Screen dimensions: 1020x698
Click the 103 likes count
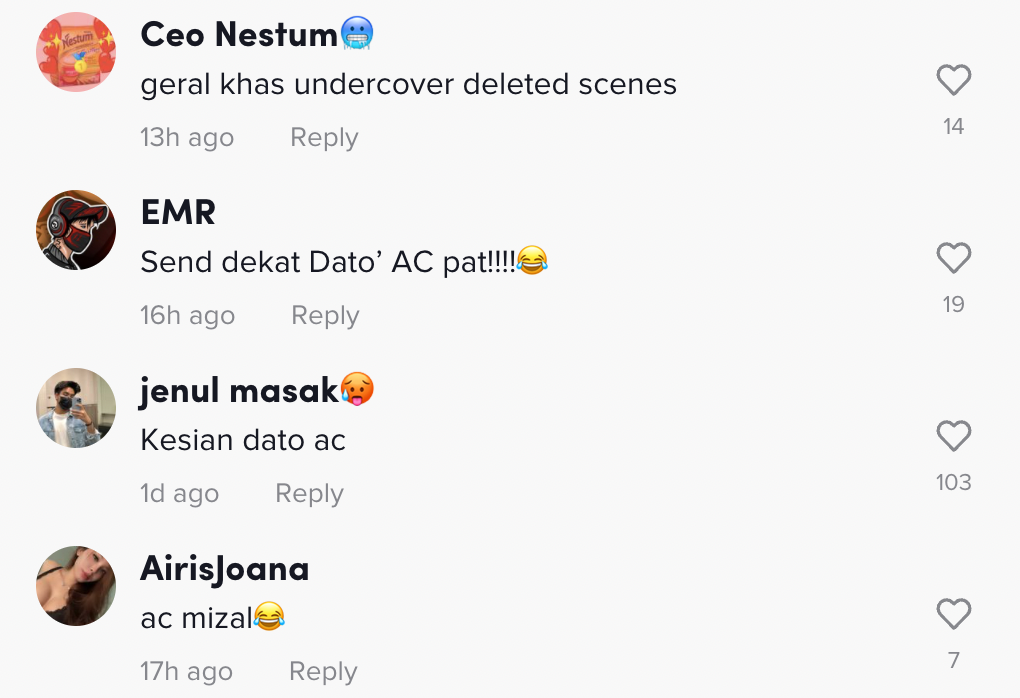point(953,482)
